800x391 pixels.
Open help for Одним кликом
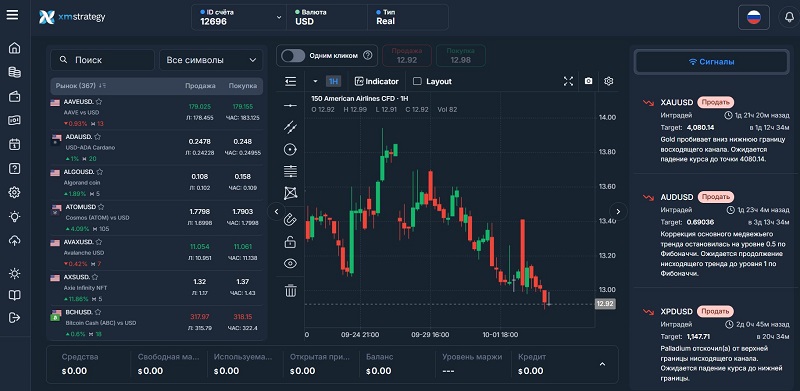coord(367,56)
